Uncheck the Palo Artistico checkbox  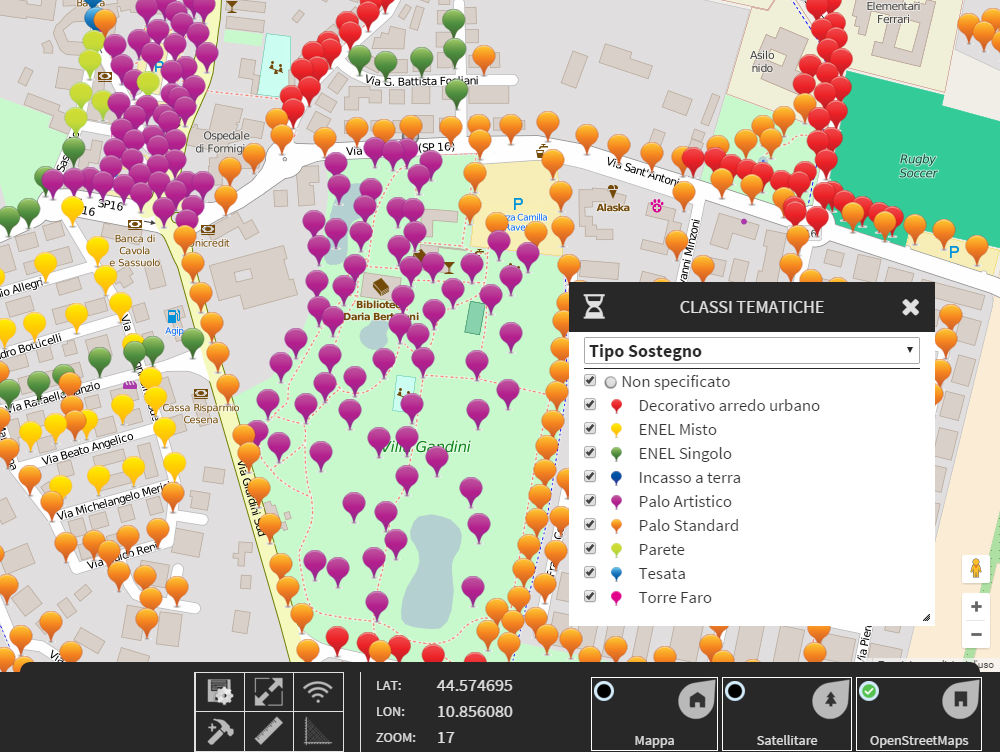coord(591,501)
